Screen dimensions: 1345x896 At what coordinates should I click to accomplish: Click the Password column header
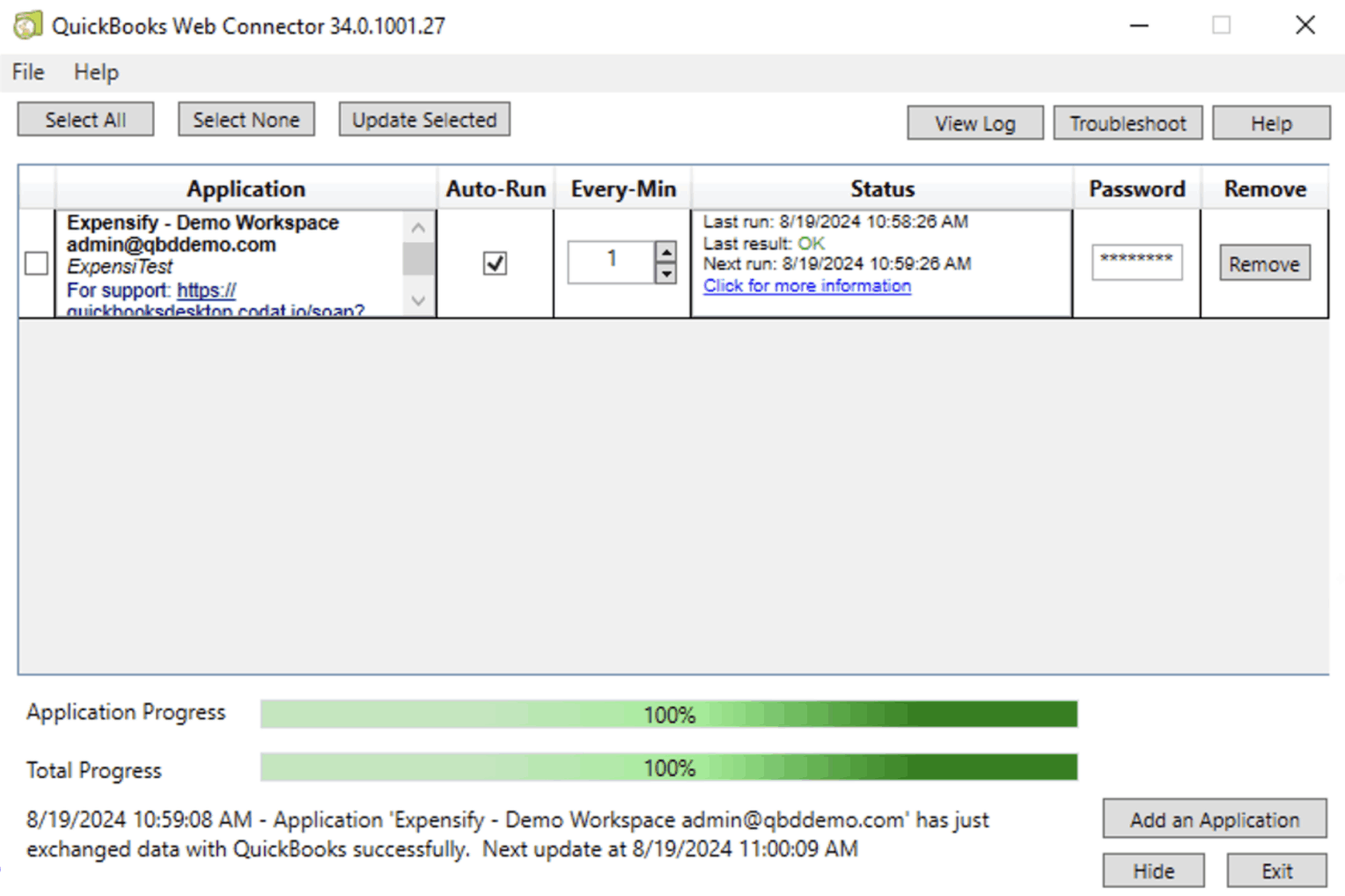[1136, 188]
